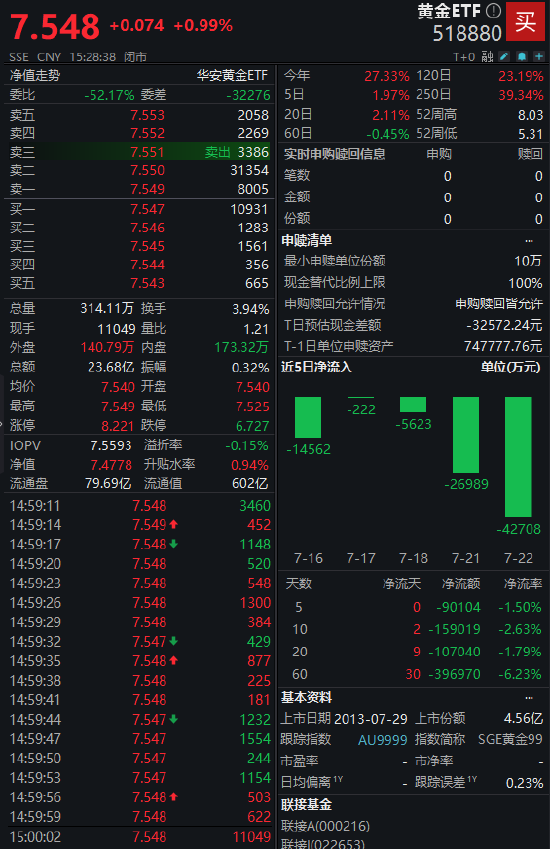Click the 融 margin trading tag

click(487, 57)
